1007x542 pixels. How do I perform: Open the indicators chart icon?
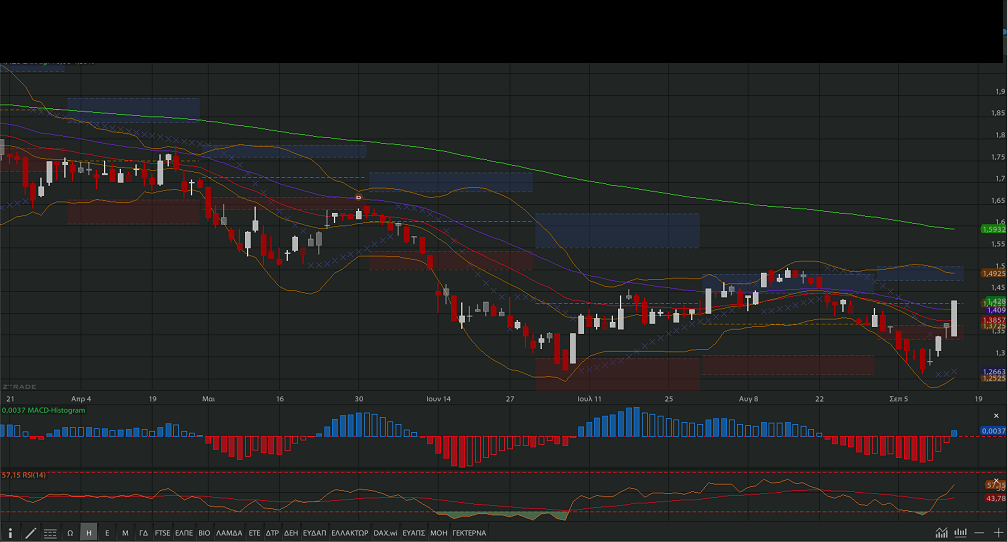tap(941, 532)
